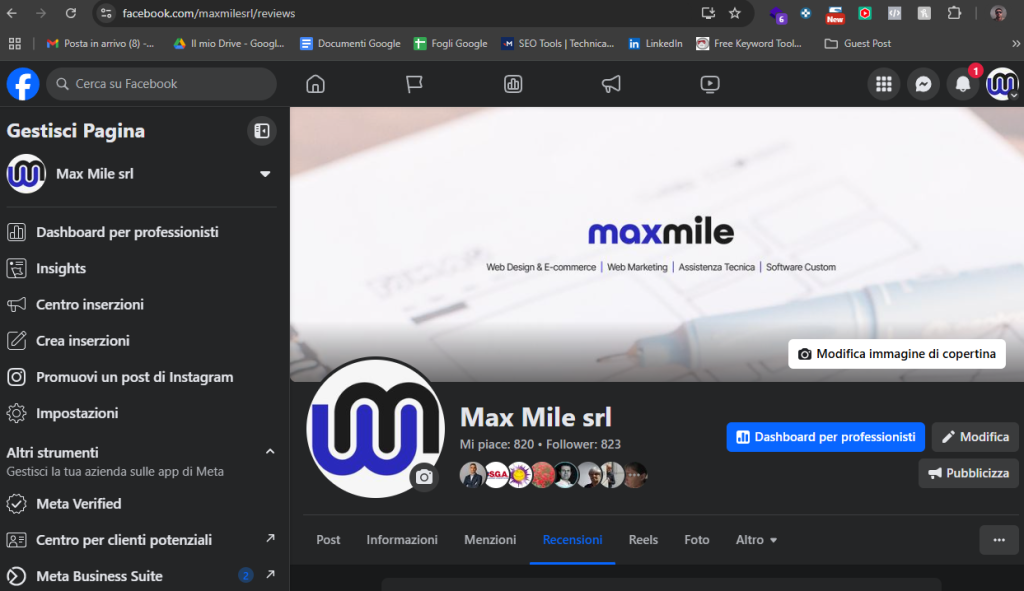Image resolution: width=1024 pixels, height=591 pixels.
Task: Open the Max Mile srl profile picture
Action: (375, 428)
